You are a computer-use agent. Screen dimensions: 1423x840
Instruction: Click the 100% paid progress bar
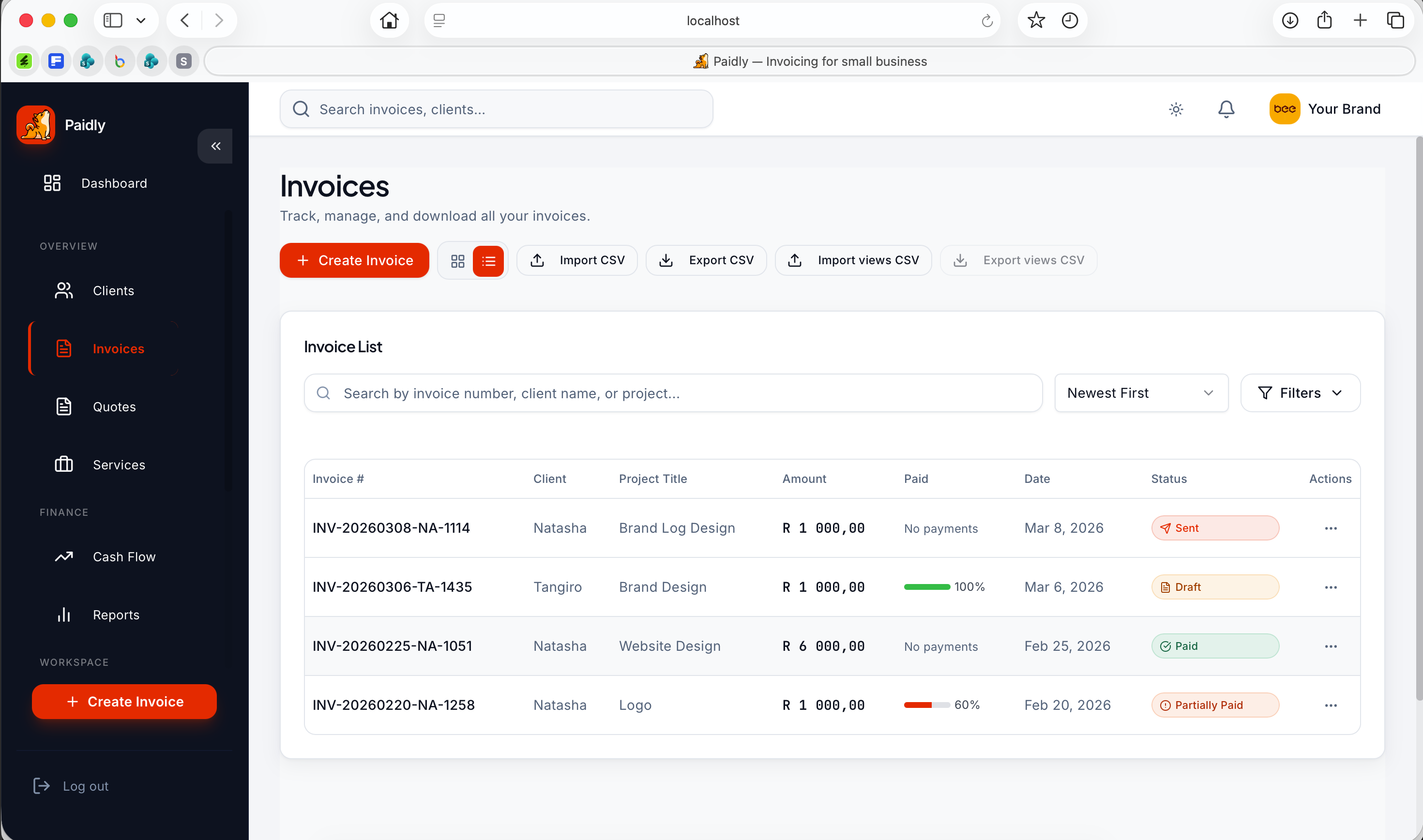(926, 587)
